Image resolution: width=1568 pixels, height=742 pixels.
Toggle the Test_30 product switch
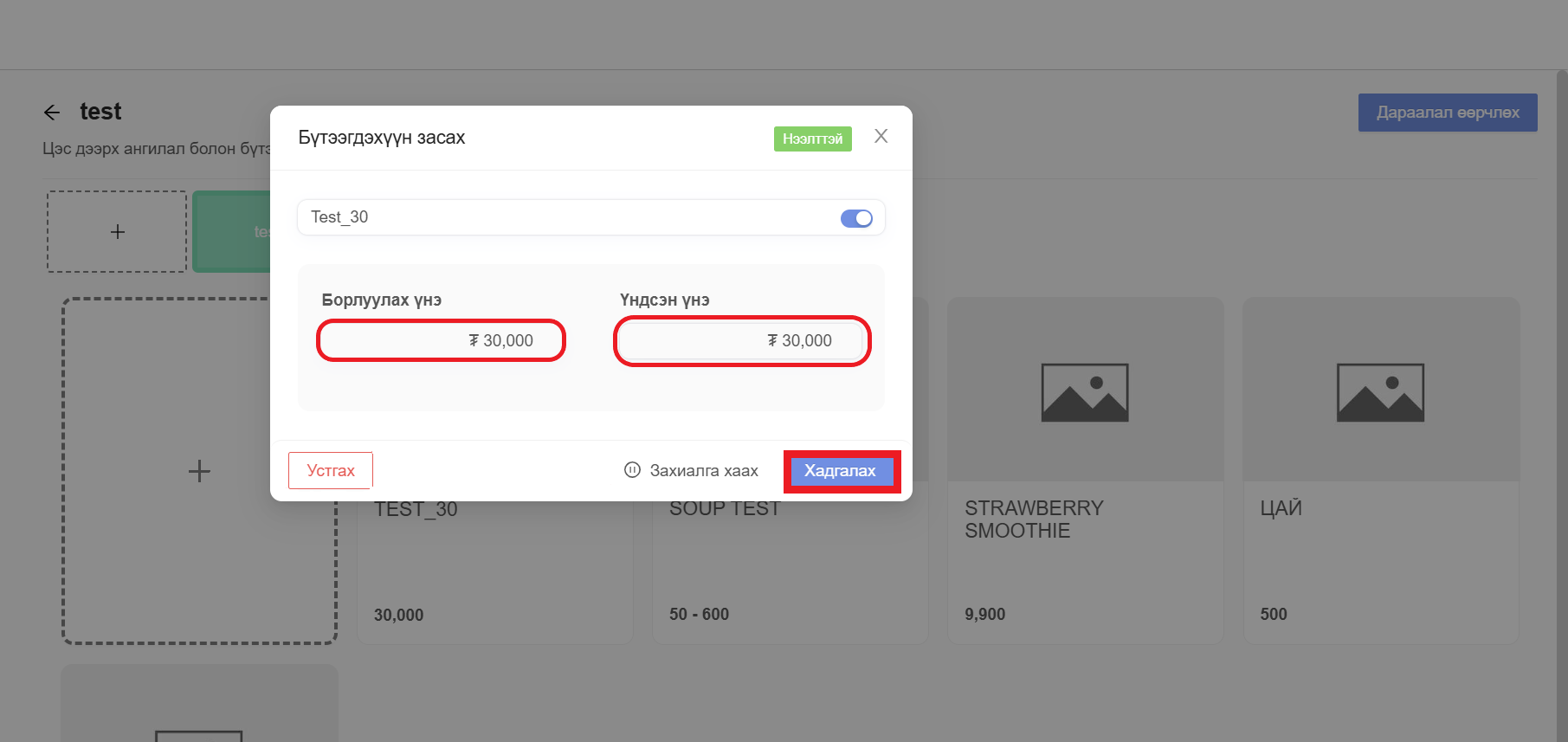[855, 218]
